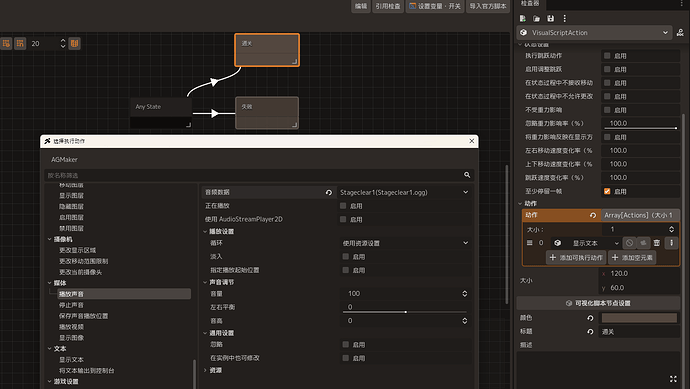Click the 引用检查 button
This screenshot has width=690, height=389.
388,6
